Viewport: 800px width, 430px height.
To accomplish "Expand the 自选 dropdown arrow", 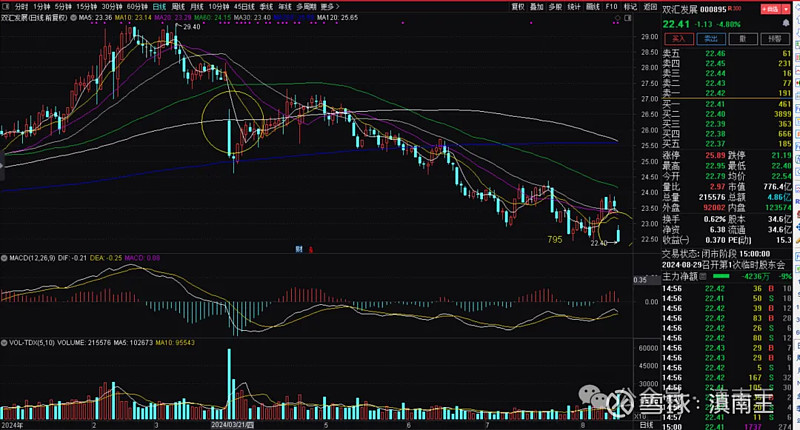I will point(786,9).
